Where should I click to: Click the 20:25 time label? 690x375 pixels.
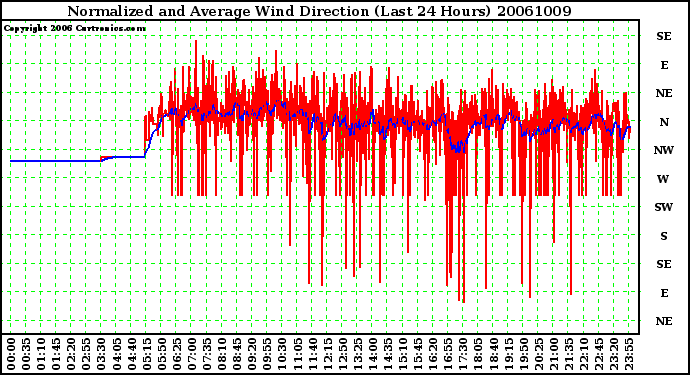(x=539, y=354)
